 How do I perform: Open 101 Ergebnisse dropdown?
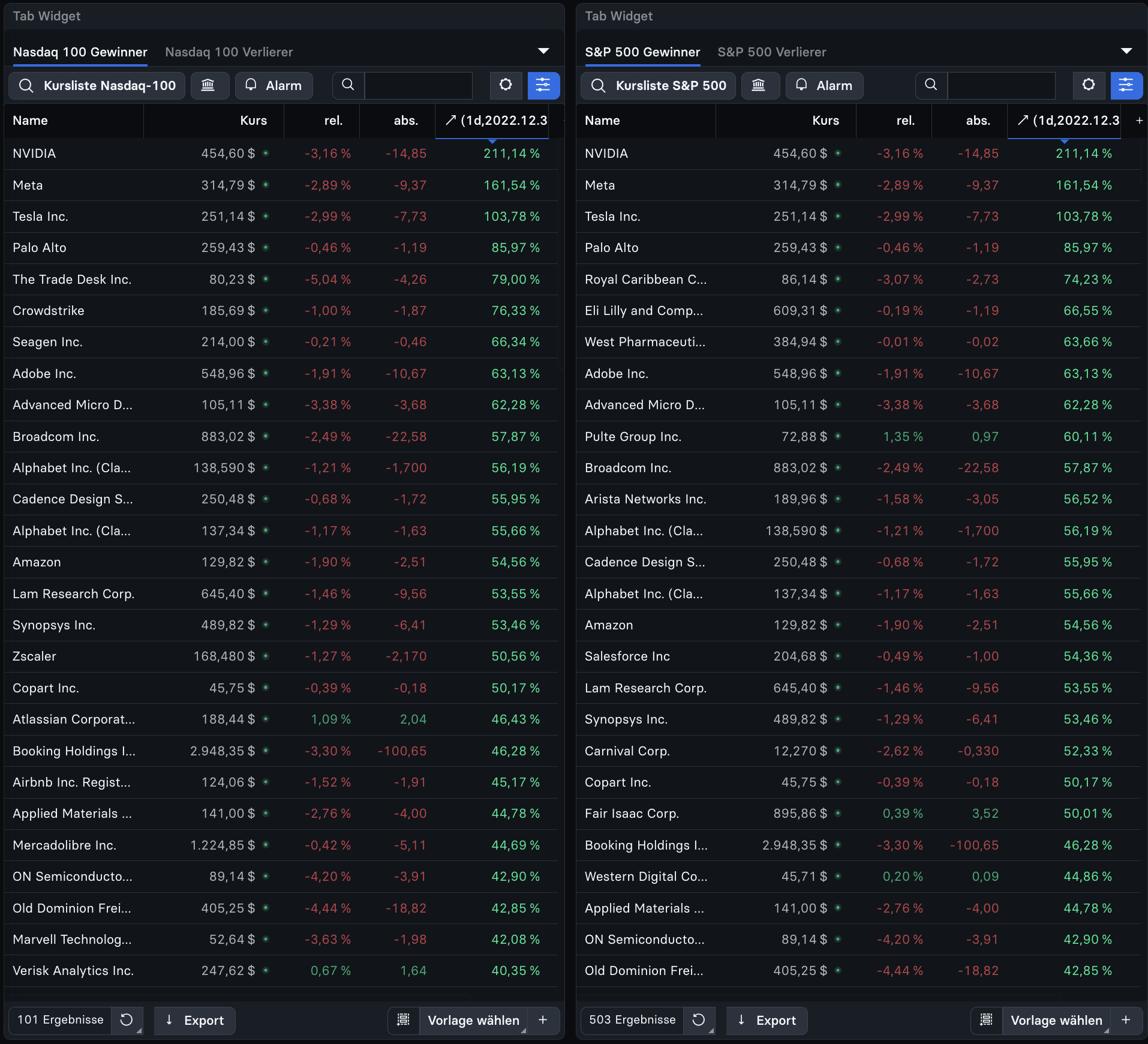(61, 1020)
